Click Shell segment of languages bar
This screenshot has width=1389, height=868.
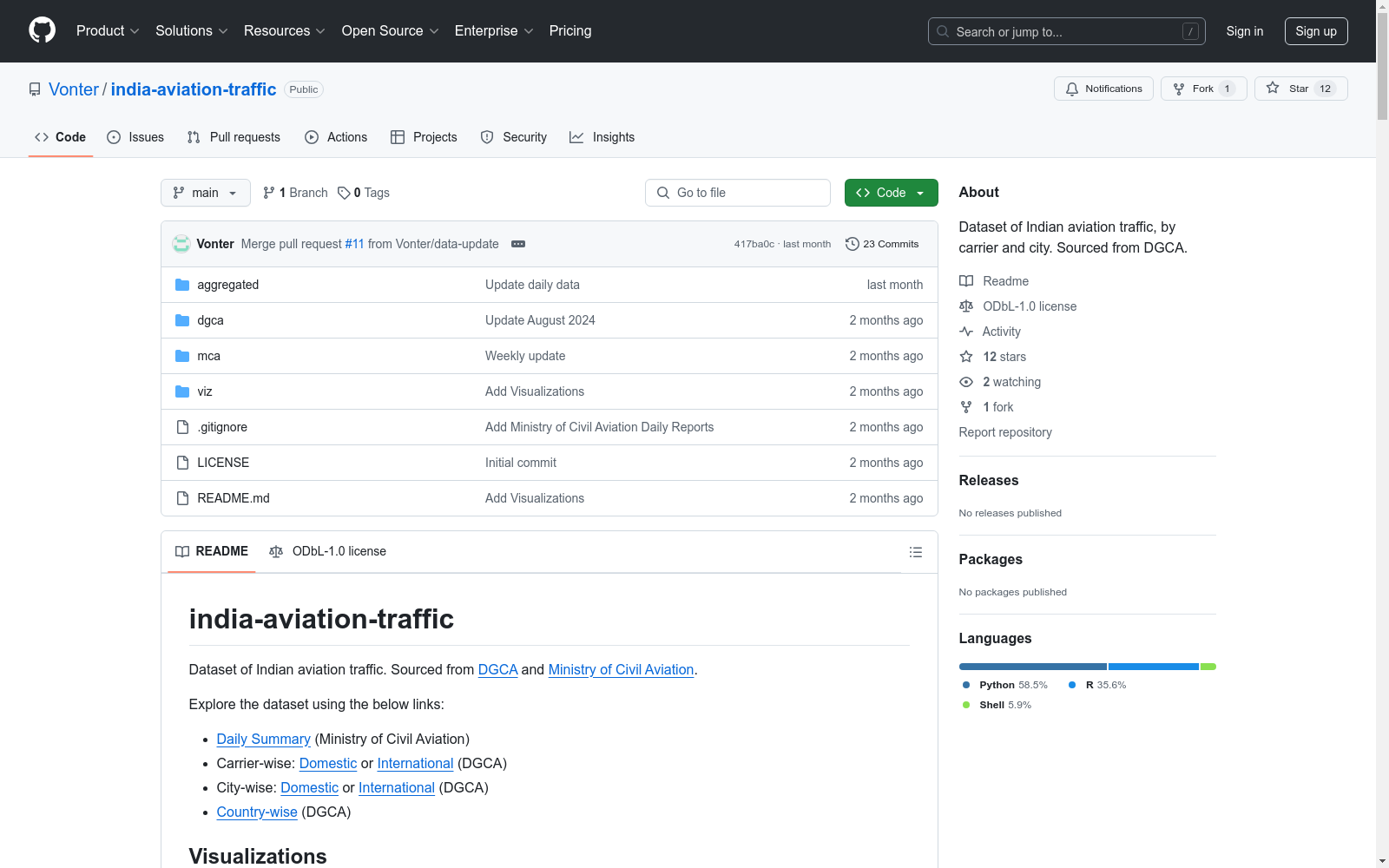pos(1208,667)
